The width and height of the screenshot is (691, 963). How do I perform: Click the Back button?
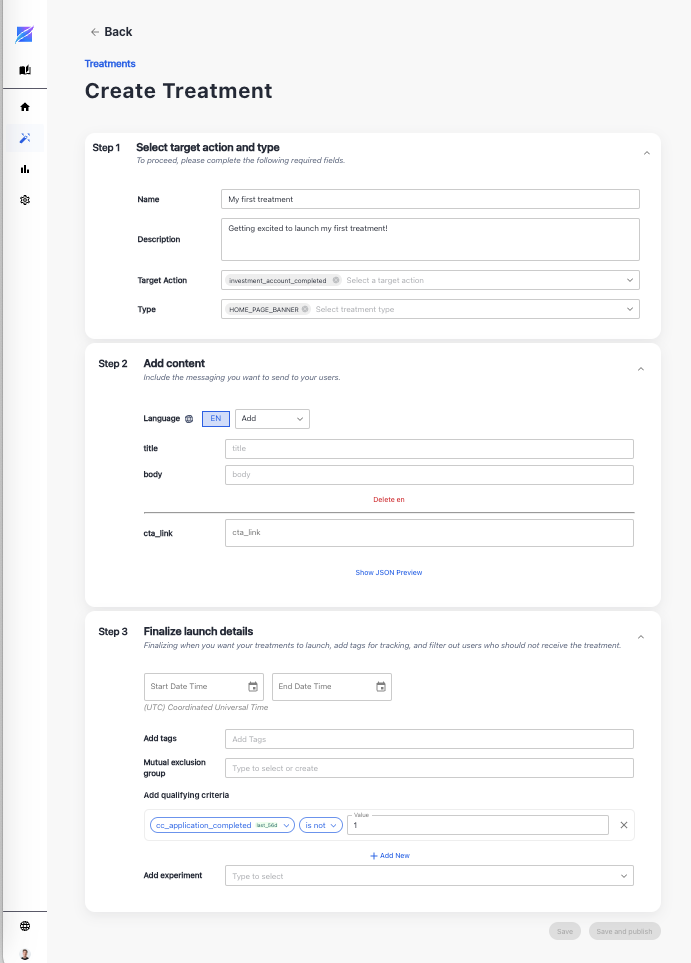[111, 32]
